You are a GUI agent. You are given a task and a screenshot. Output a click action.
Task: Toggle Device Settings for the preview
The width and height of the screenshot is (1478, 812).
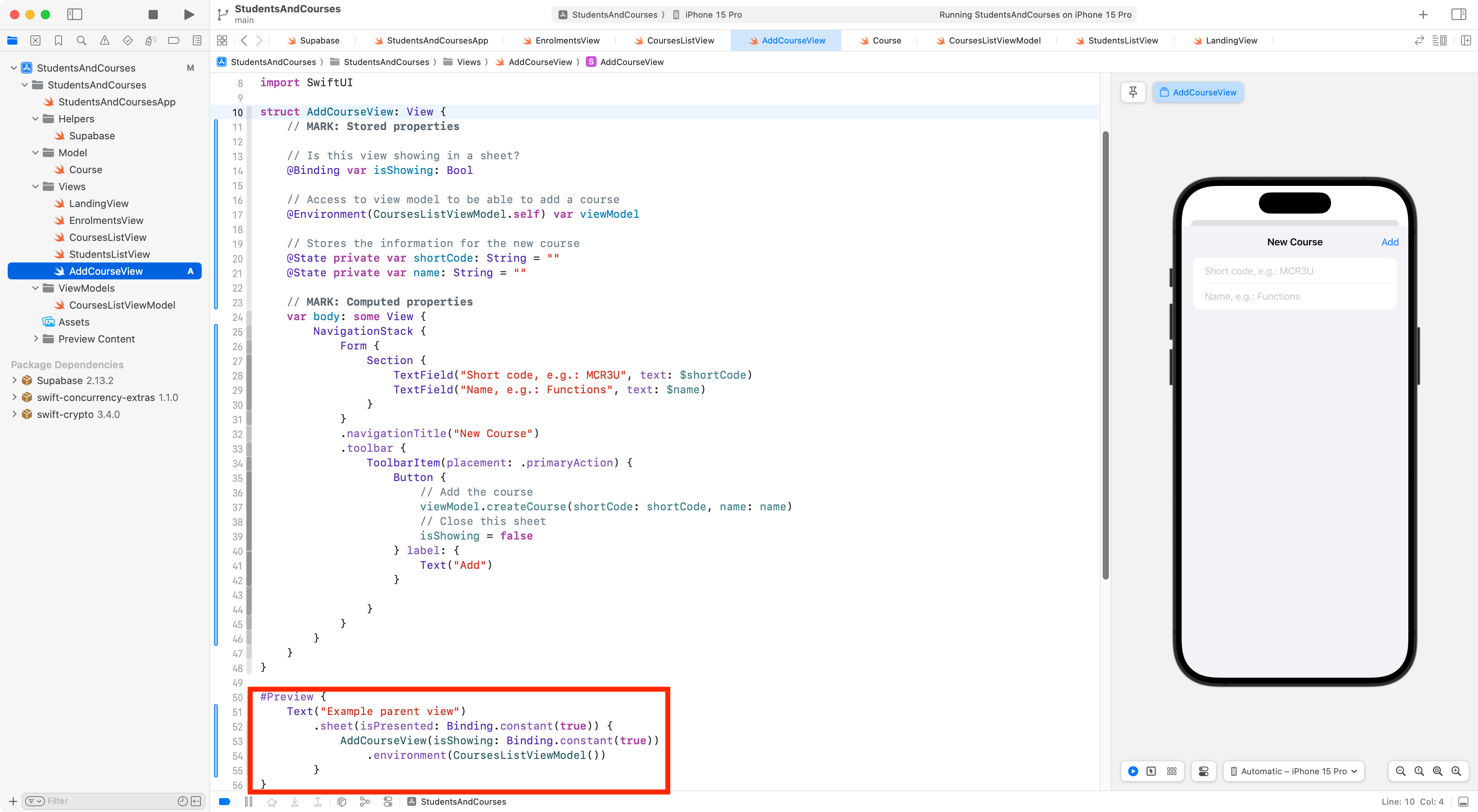click(1203, 771)
